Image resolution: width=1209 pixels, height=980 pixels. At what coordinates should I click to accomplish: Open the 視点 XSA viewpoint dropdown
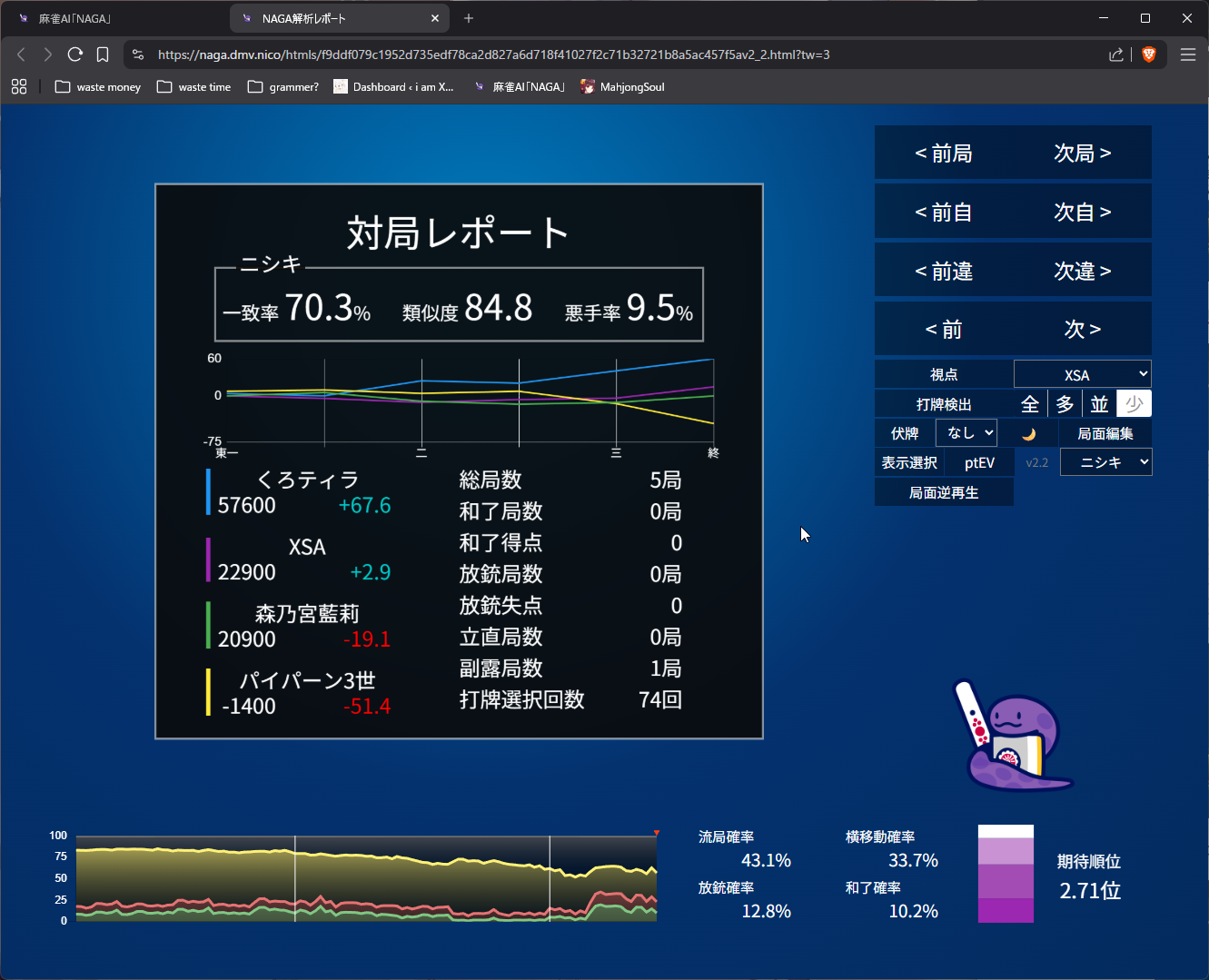(x=1082, y=374)
